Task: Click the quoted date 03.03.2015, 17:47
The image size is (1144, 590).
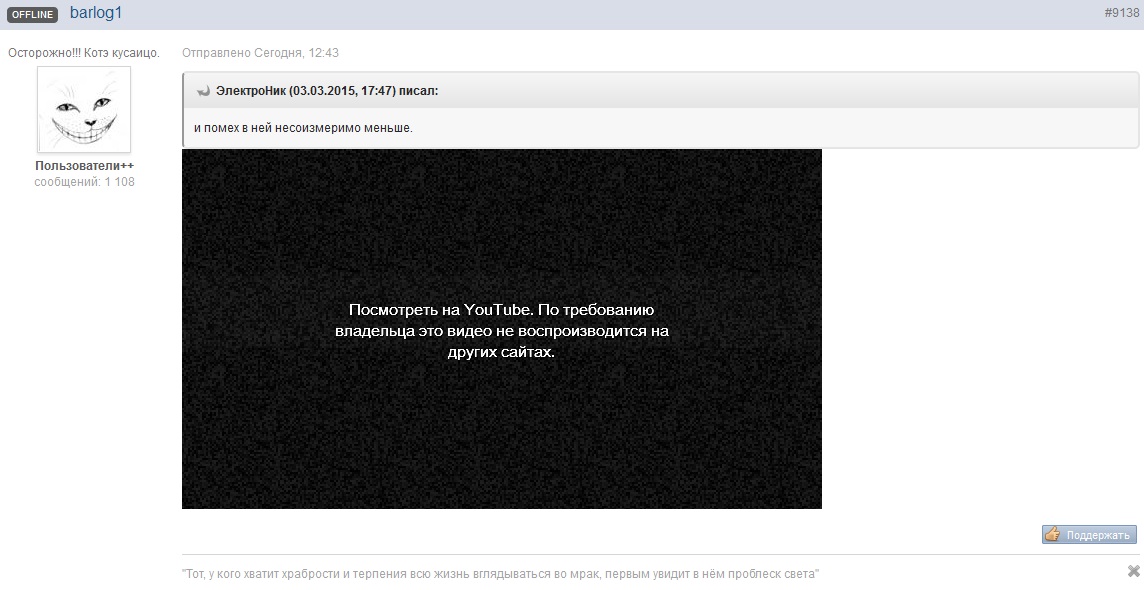Action: pyautogui.click(x=342, y=91)
